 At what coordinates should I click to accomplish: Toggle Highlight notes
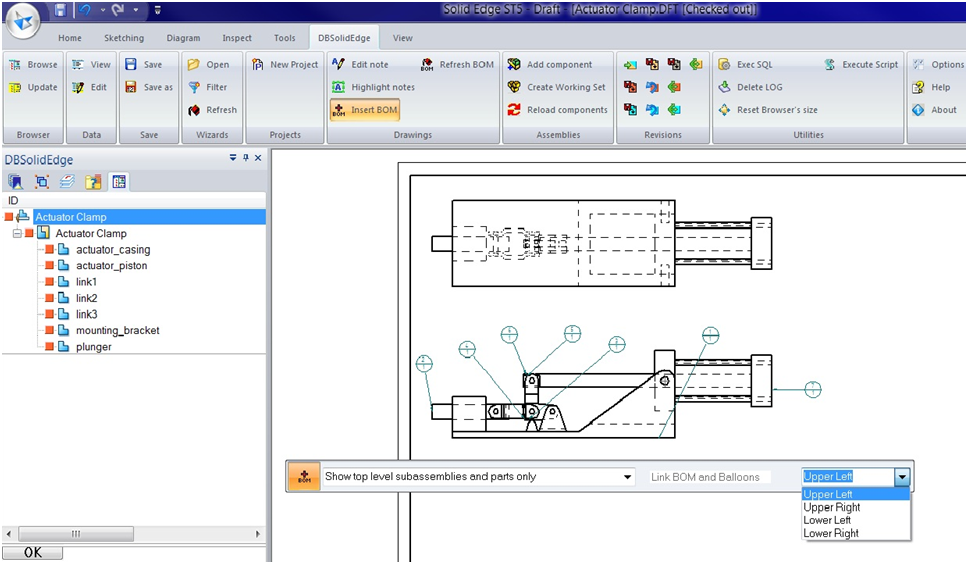[x=373, y=87]
